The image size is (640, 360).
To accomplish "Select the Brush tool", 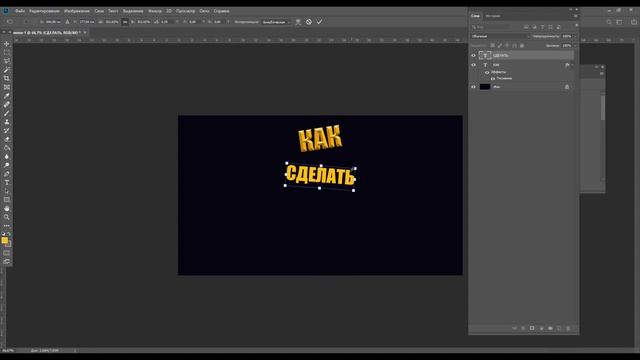I will pos(7,113).
